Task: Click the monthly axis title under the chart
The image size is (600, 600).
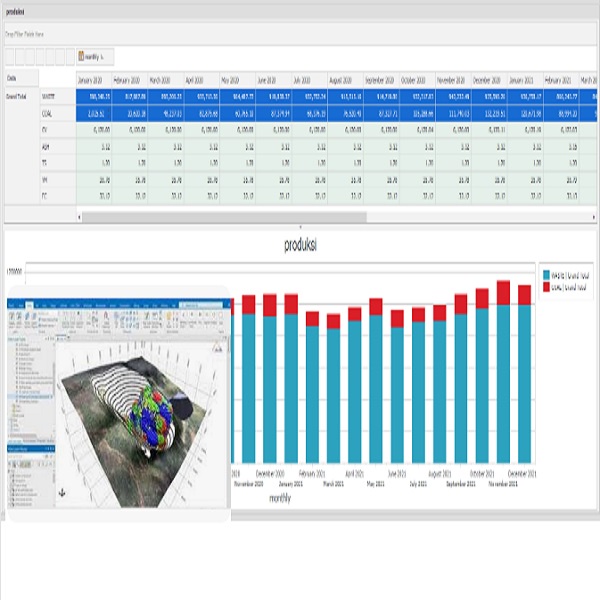Action: click(280, 498)
